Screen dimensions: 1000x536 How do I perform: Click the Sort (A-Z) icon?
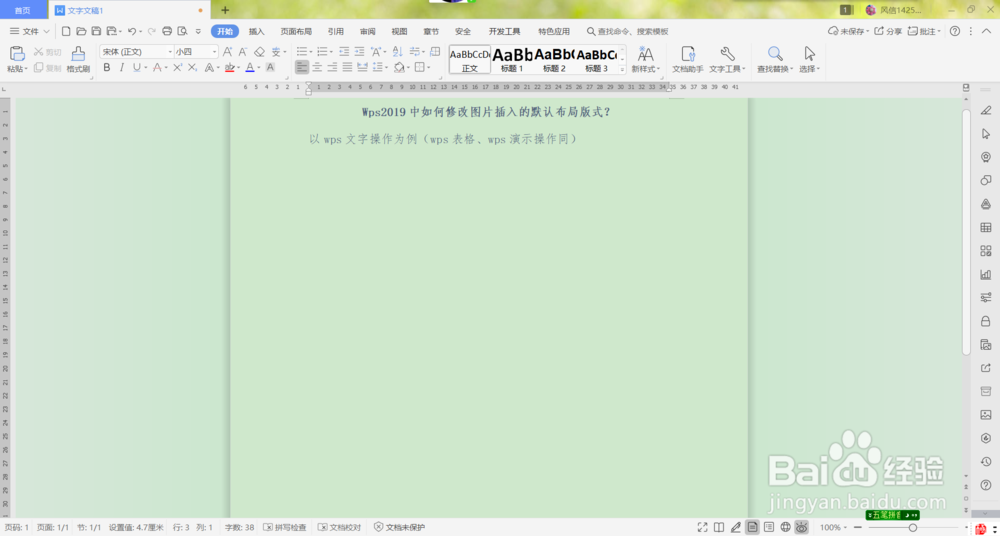coord(397,52)
